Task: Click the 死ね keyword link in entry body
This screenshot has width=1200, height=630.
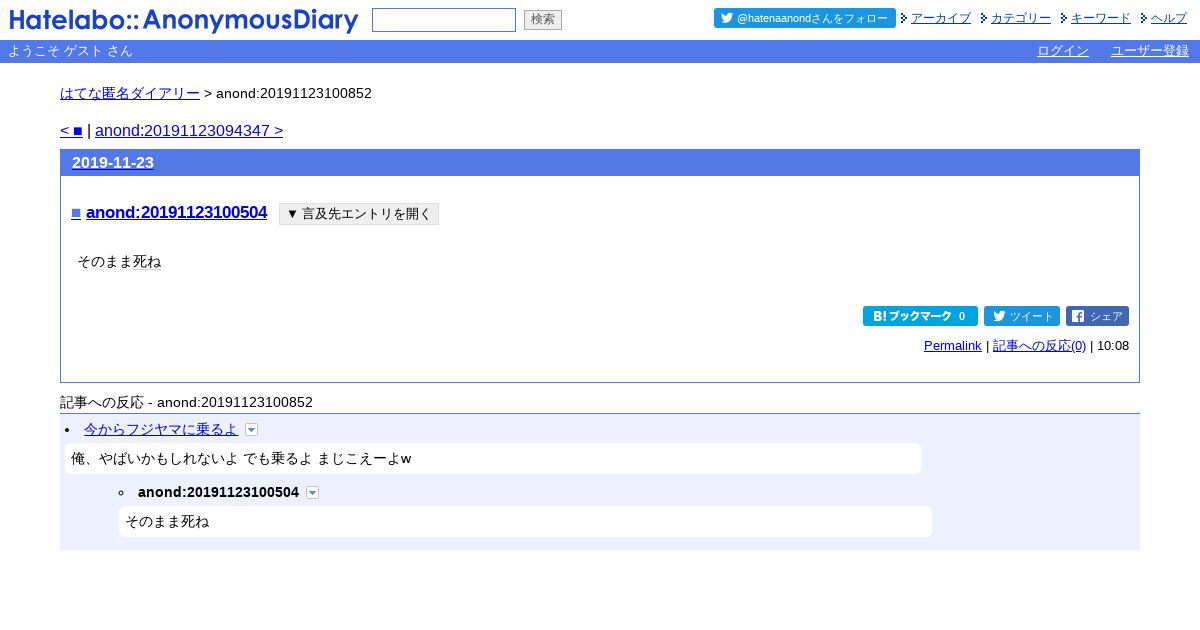Action: [147, 262]
